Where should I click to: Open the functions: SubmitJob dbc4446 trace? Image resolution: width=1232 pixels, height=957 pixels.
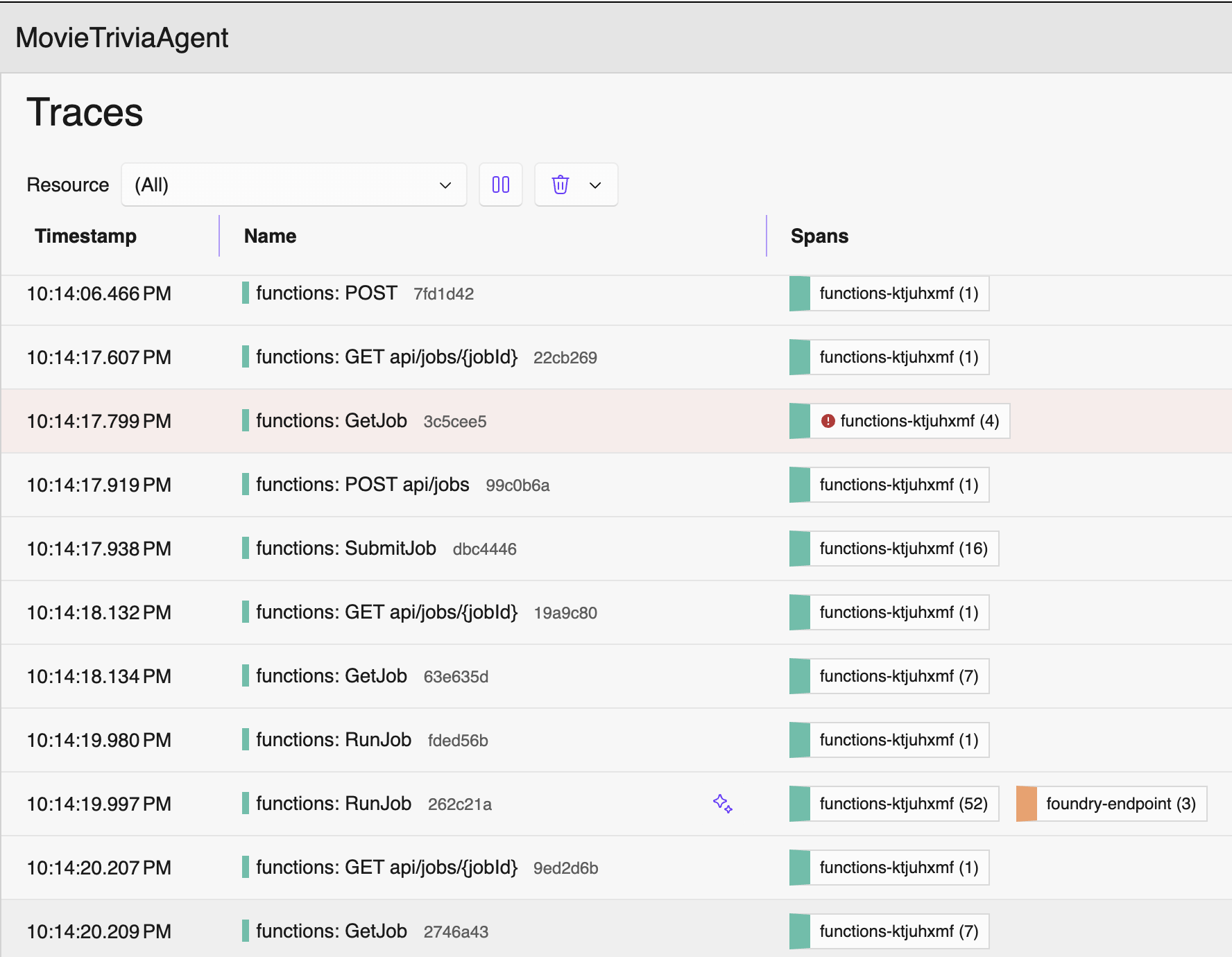[345, 549]
